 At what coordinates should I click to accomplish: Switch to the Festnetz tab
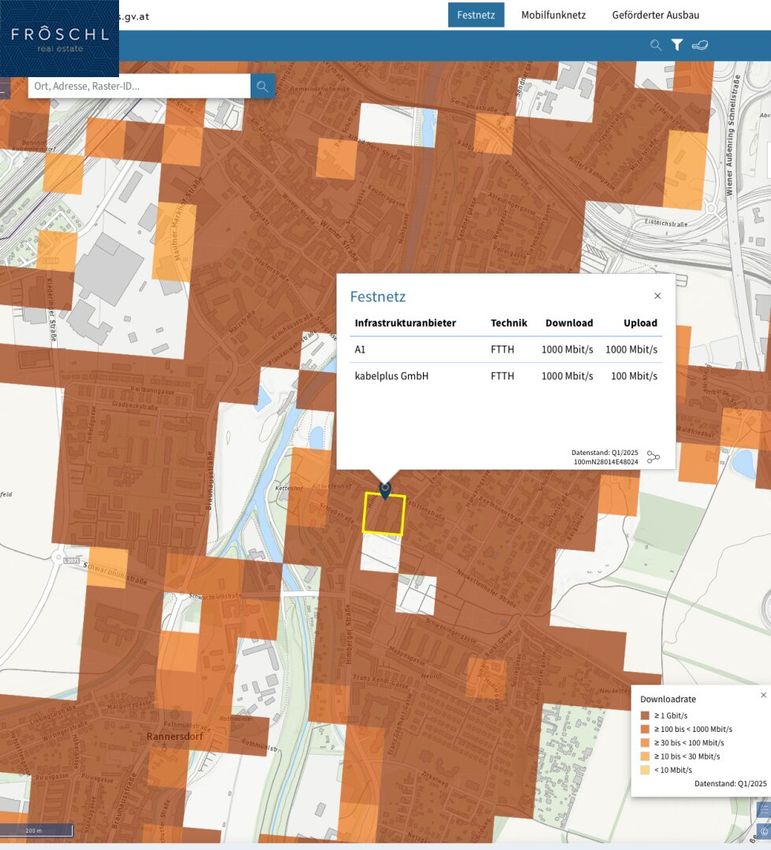(476, 15)
